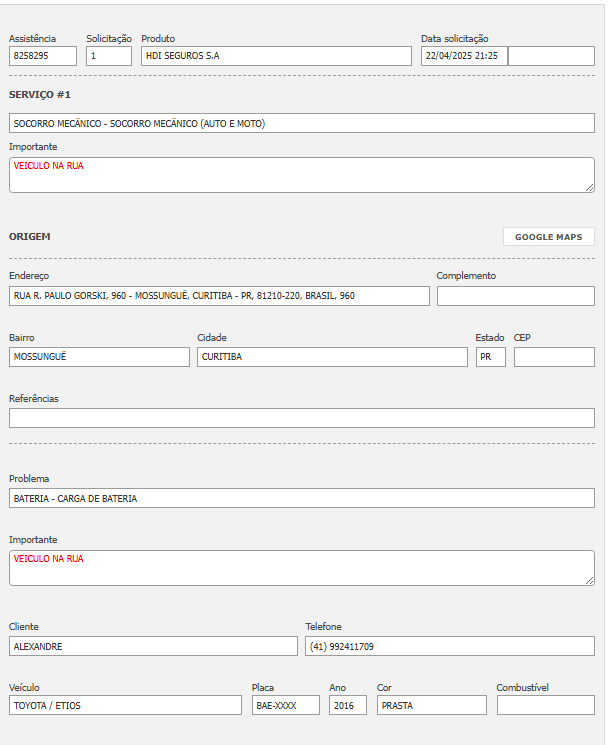Click the Estado field
Screen dimensions: 608x745
pyautogui.click(x=490, y=357)
